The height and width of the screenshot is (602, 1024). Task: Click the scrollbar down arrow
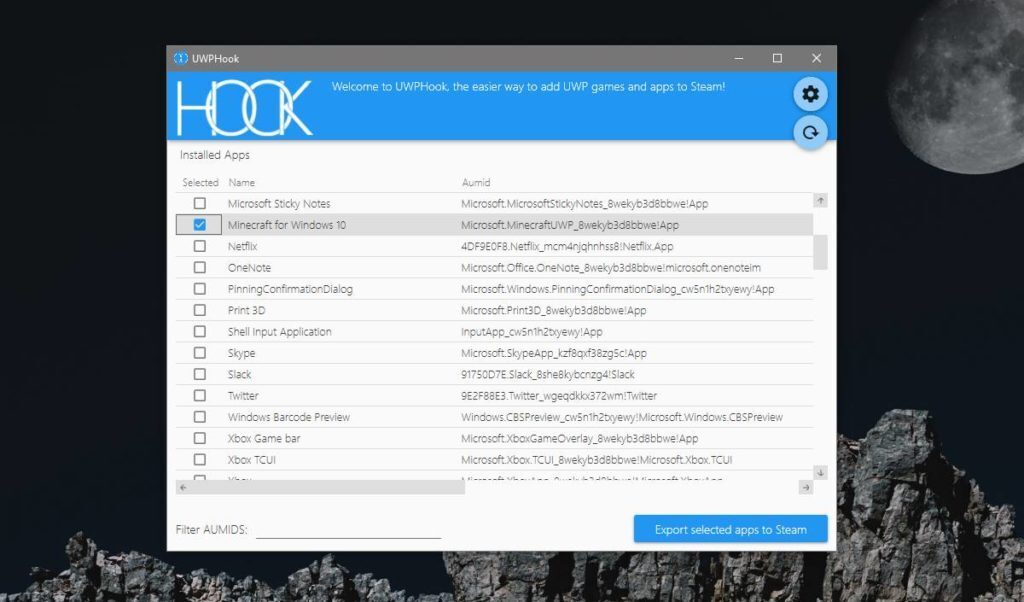[819, 470]
